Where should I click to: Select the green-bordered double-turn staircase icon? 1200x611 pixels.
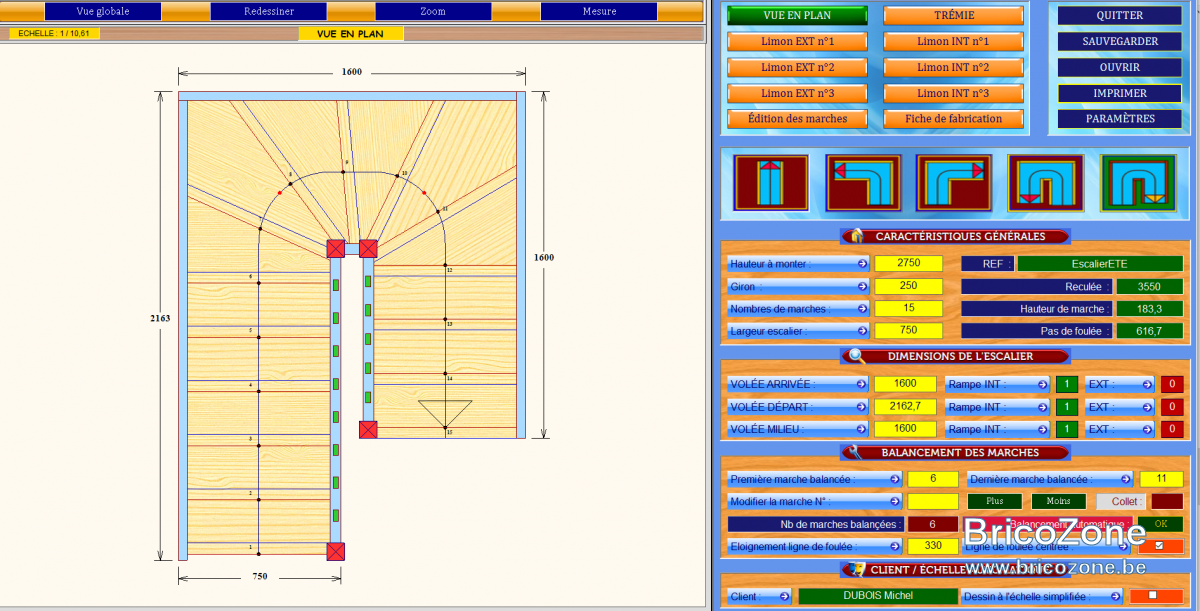click(x=1138, y=182)
